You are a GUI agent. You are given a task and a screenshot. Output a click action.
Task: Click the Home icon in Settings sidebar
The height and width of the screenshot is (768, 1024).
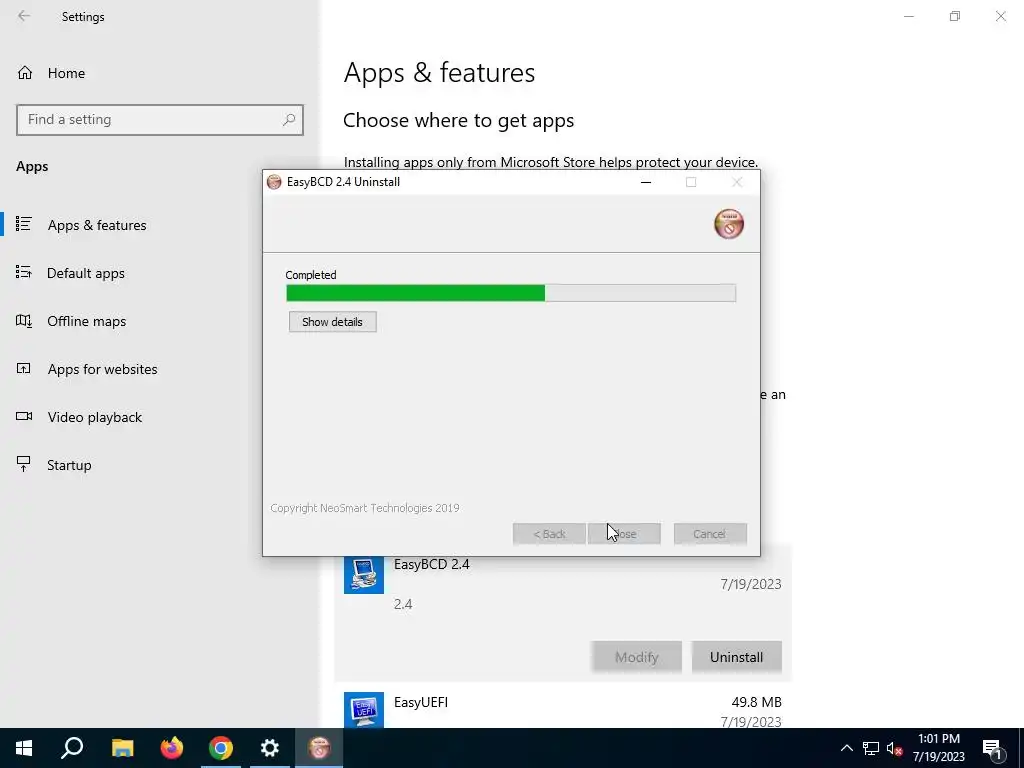25,72
